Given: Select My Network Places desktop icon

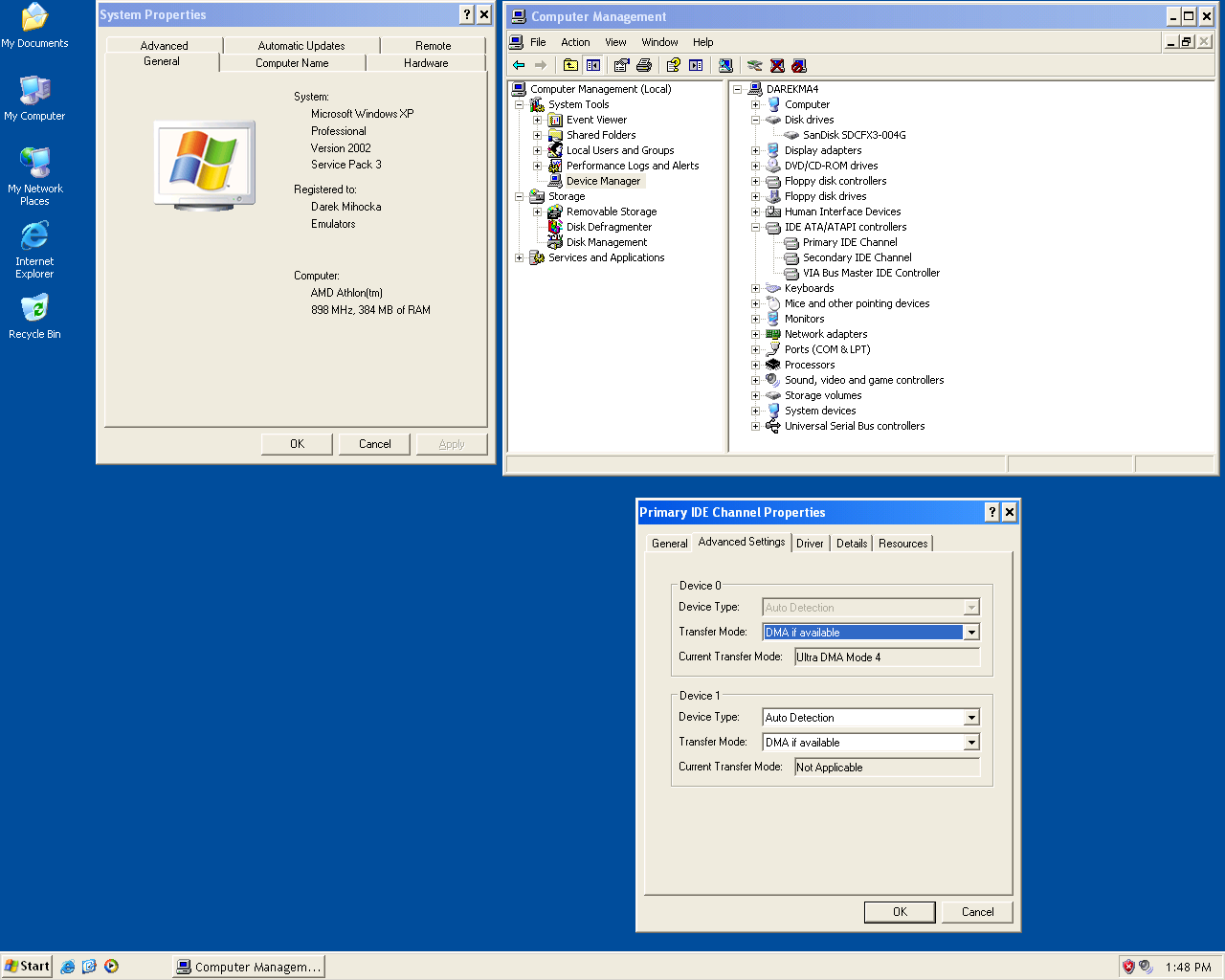Looking at the screenshot, I should click(x=34, y=177).
